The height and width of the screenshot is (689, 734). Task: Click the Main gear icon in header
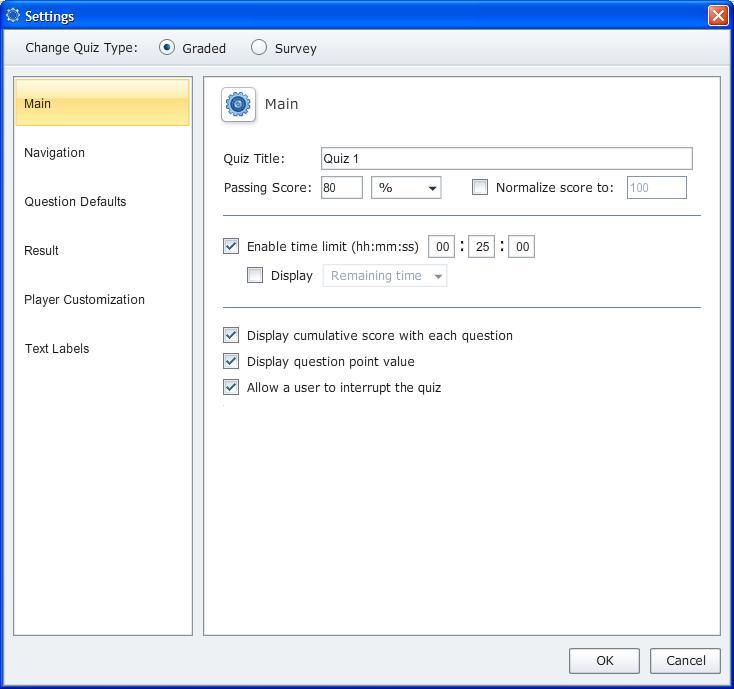[238, 104]
